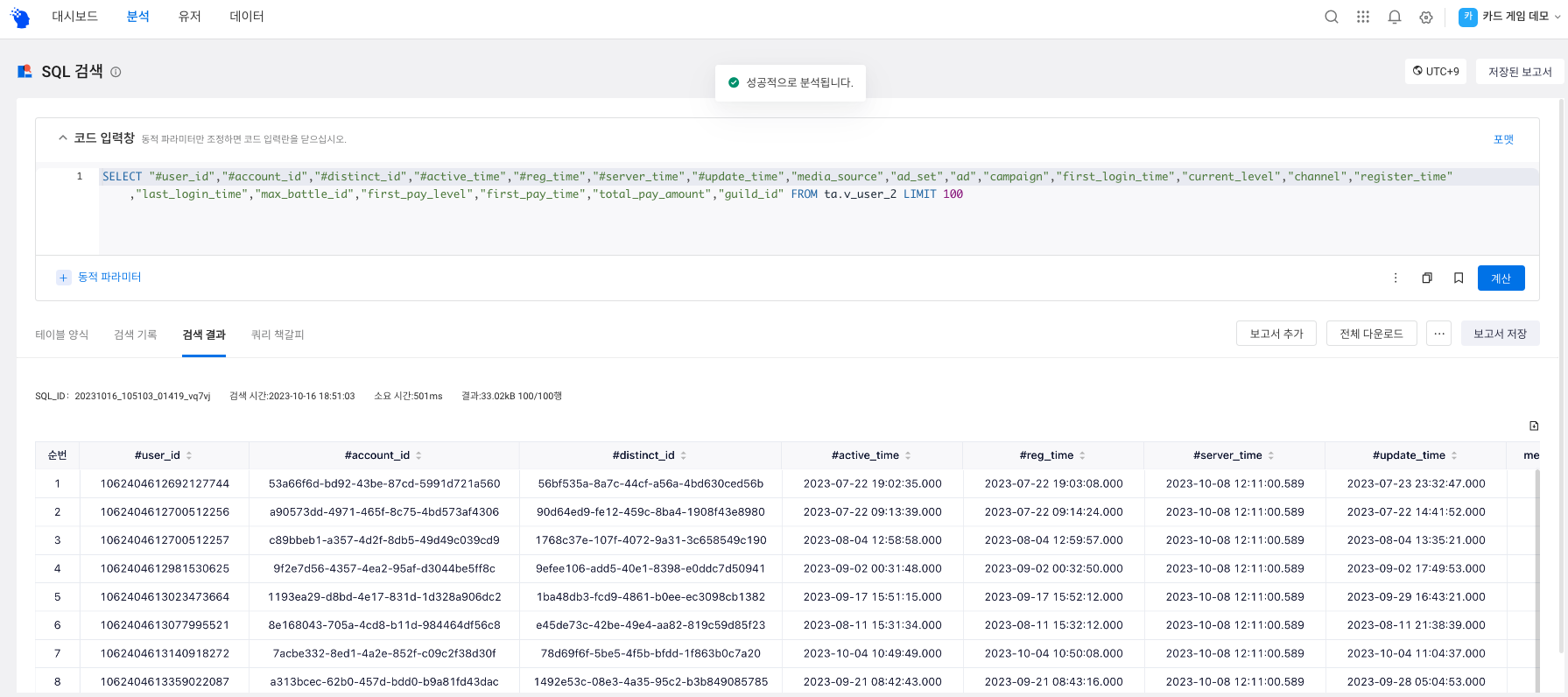Screen dimensions: 1568x697
Task: Click active_time 2023-08-04 12:58:58.000
Action: click(872, 540)
